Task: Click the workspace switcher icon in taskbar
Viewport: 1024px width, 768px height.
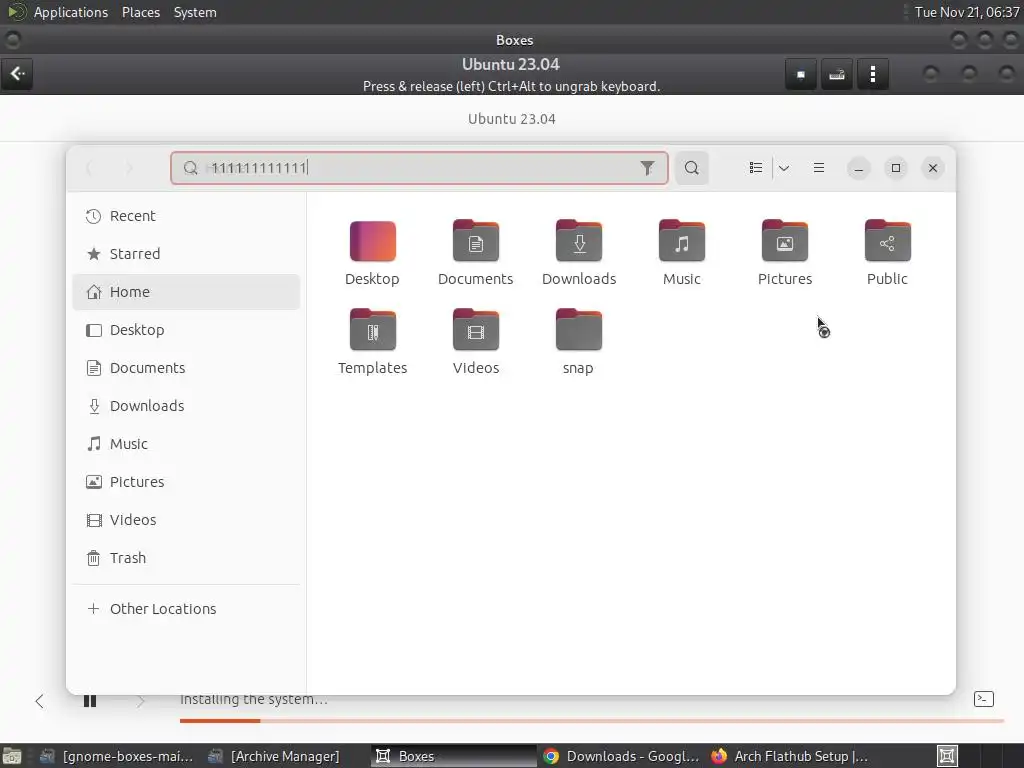Action: point(947,756)
